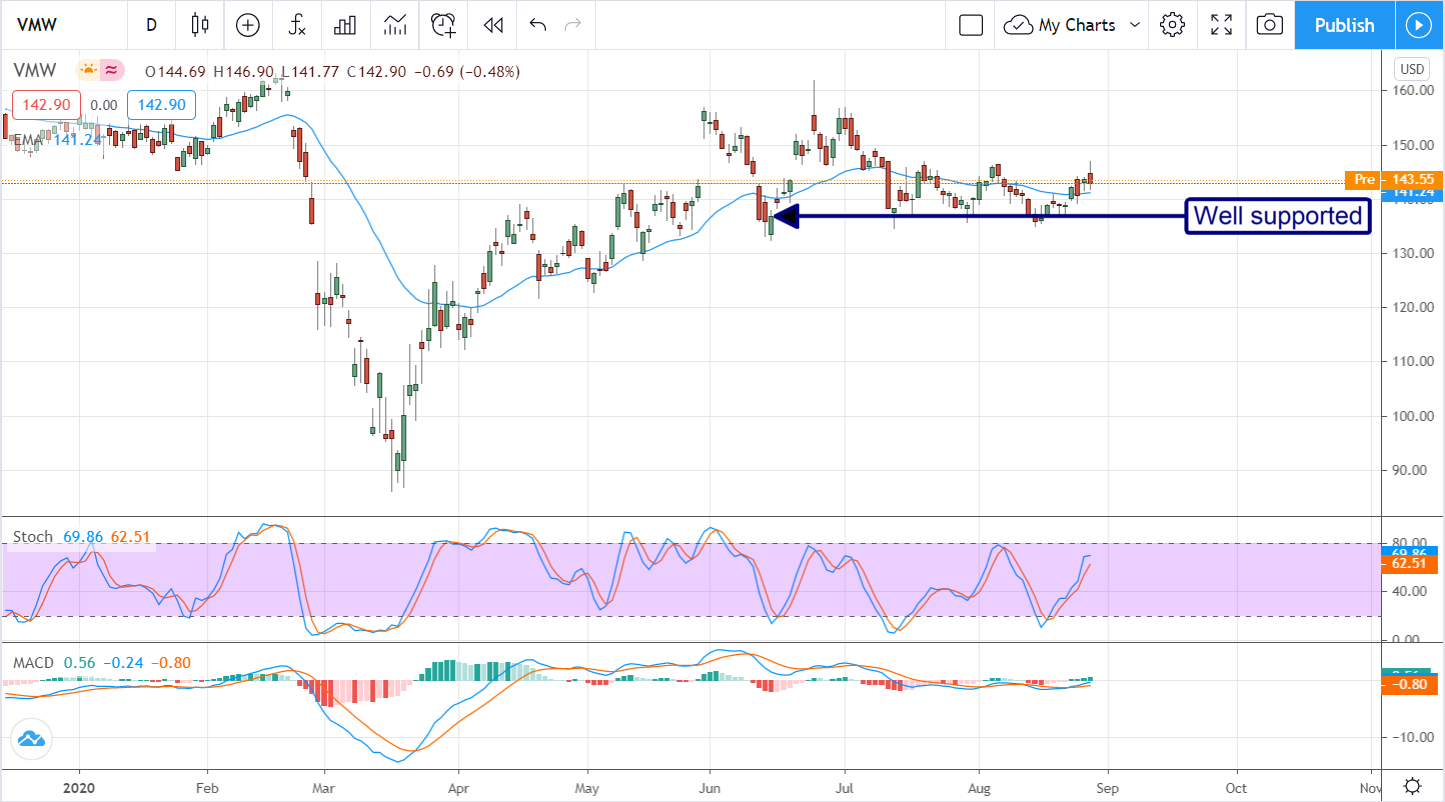This screenshot has width=1445, height=802.
Task: Click the Compare or add symbol icon
Action: pyautogui.click(x=247, y=25)
